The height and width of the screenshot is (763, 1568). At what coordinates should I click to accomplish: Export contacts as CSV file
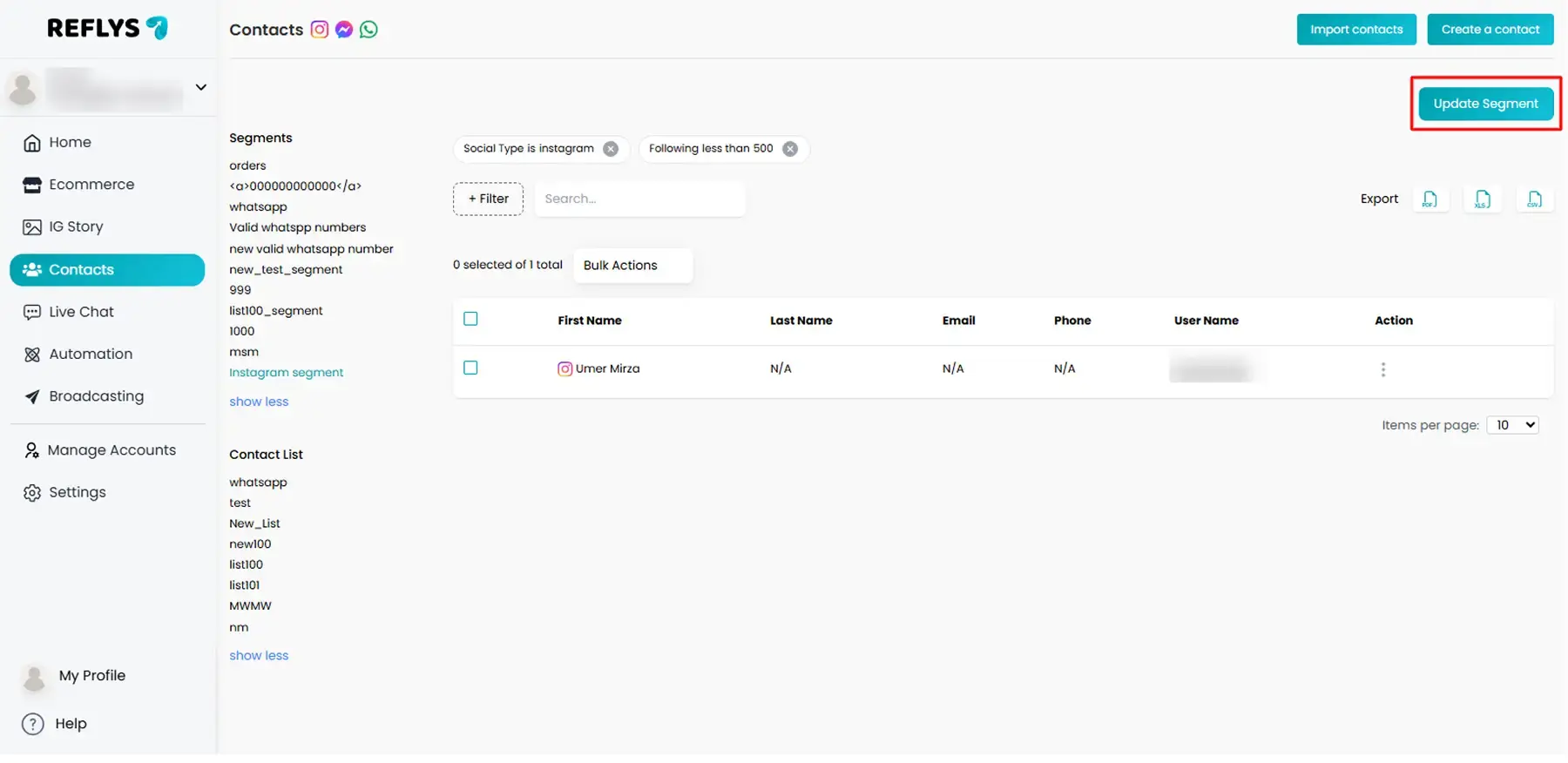(x=1534, y=199)
